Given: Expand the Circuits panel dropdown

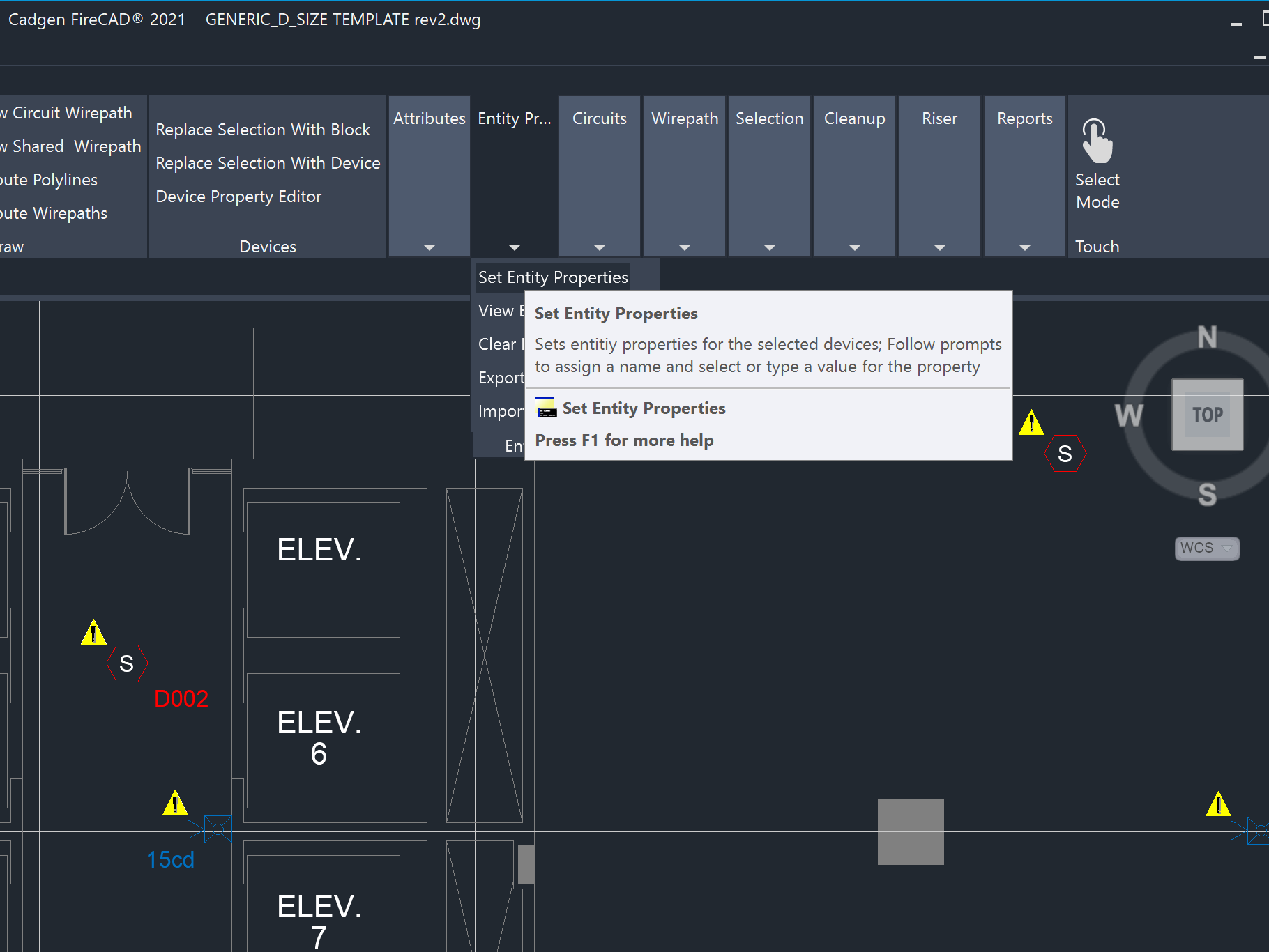Looking at the screenshot, I should point(600,247).
